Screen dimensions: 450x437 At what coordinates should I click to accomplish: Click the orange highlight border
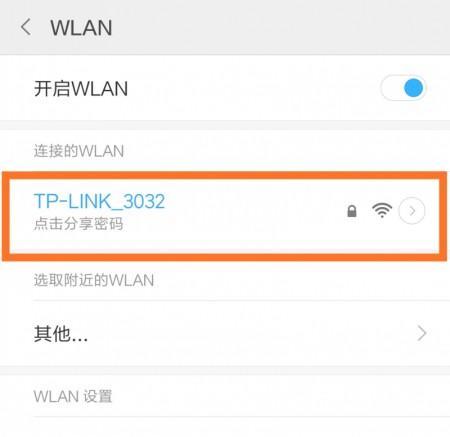[x=225, y=175]
